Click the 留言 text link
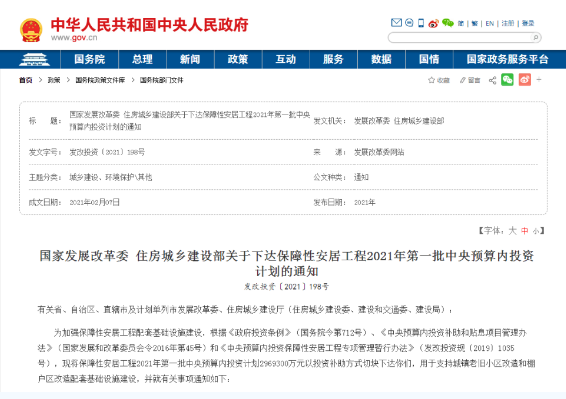The width and height of the screenshot is (566, 399). tap(474, 80)
